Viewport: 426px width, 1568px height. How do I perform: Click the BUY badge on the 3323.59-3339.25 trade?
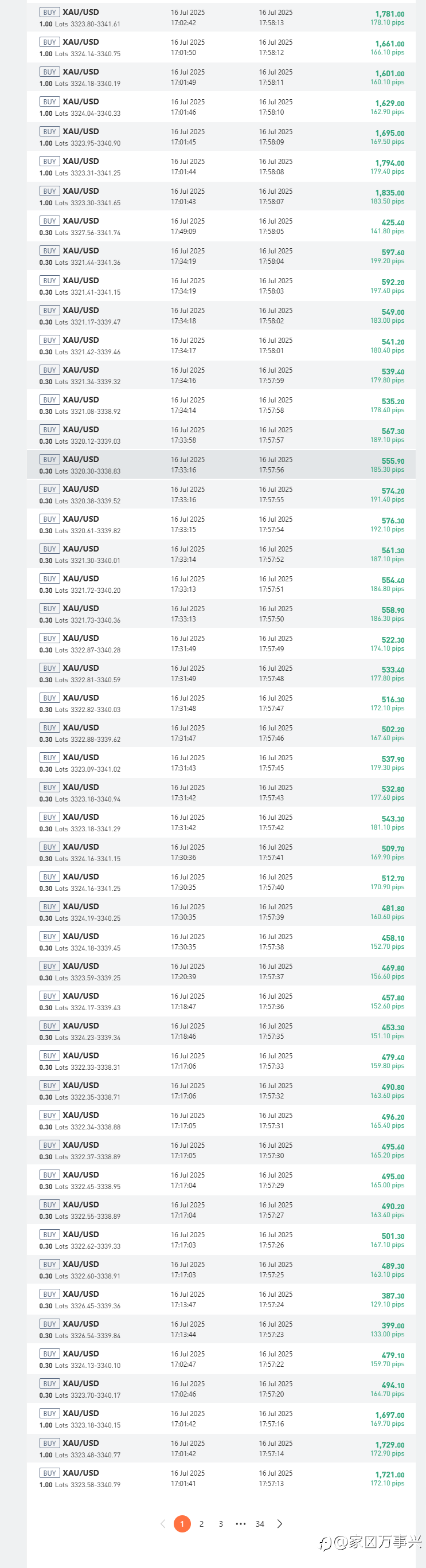pos(49,966)
